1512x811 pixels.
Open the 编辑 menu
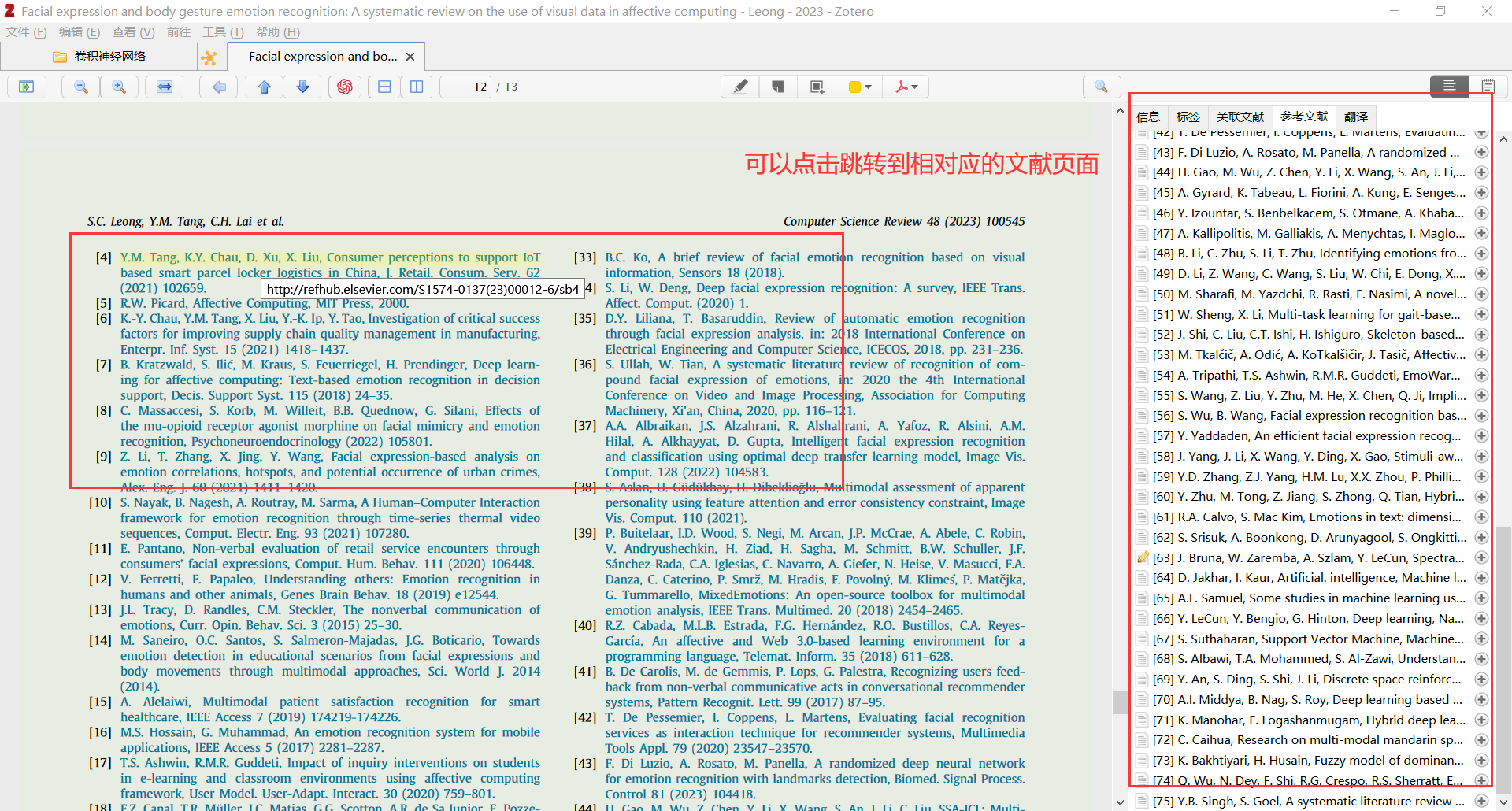(x=80, y=32)
